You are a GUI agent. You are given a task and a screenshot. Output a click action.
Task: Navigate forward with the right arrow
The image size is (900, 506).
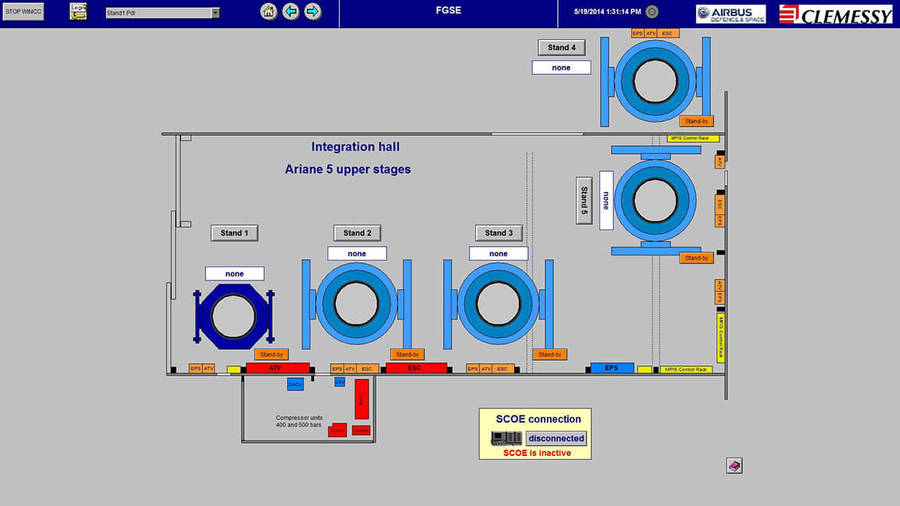[x=313, y=11]
